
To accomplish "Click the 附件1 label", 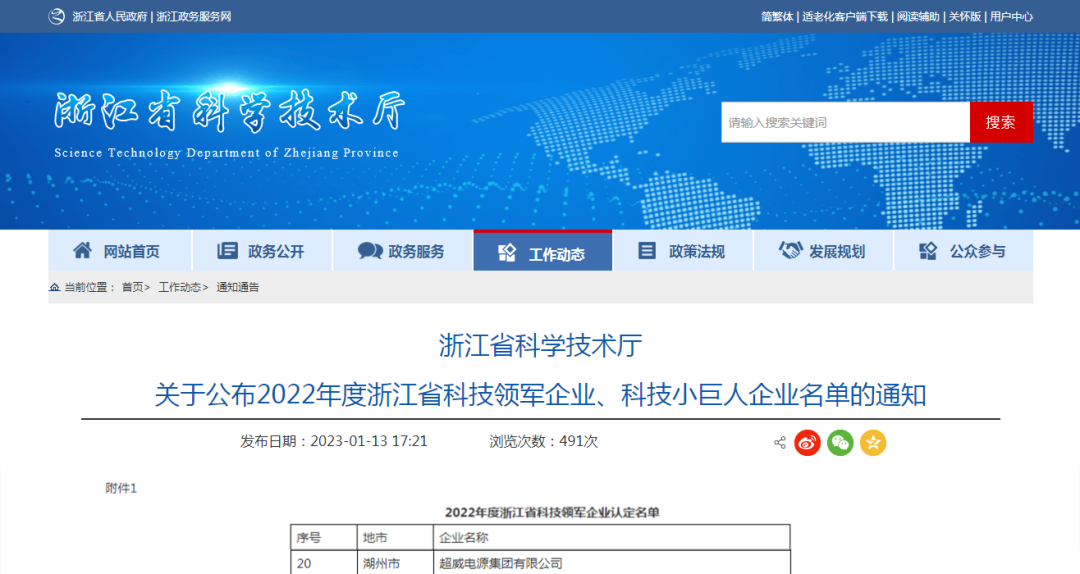I will tap(121, 488).
